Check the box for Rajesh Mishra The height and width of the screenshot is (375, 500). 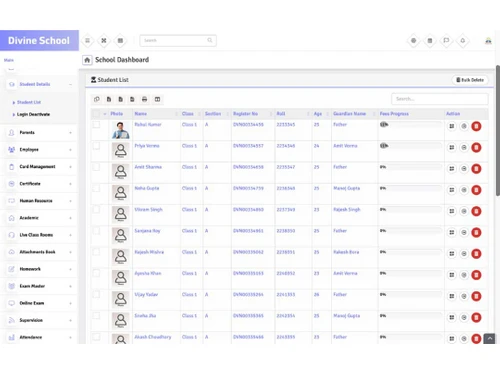click(96, 252)
